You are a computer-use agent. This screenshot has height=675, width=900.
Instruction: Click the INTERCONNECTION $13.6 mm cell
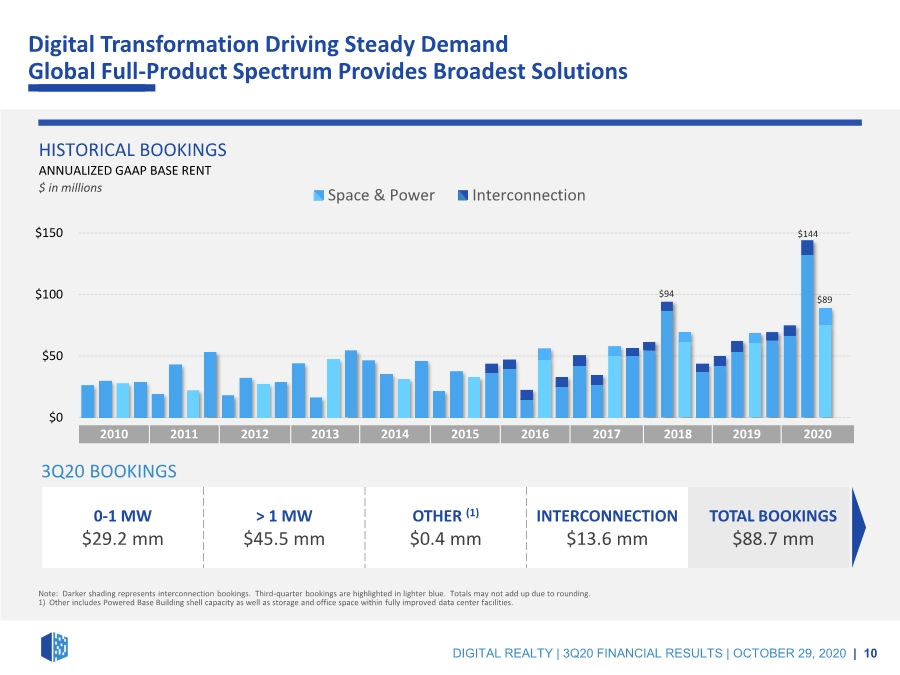[607, 527]
